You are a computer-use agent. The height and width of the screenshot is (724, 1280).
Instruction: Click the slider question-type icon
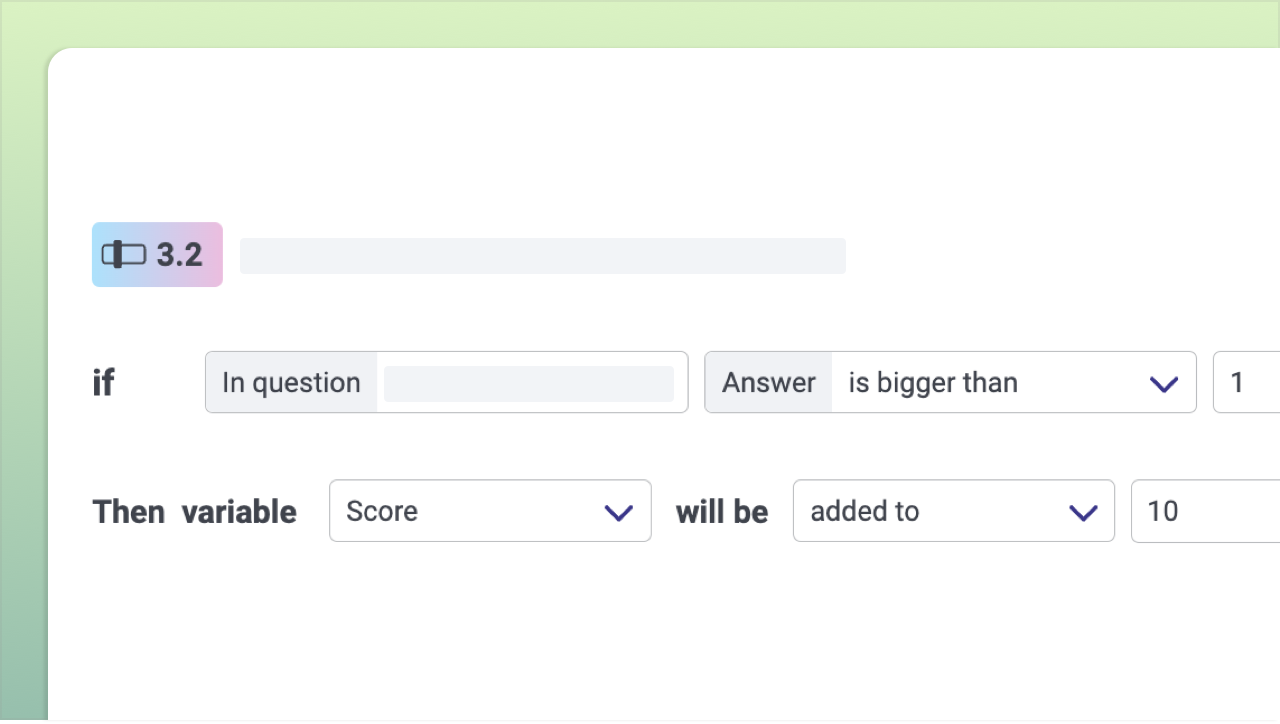[x=123, y=255]
